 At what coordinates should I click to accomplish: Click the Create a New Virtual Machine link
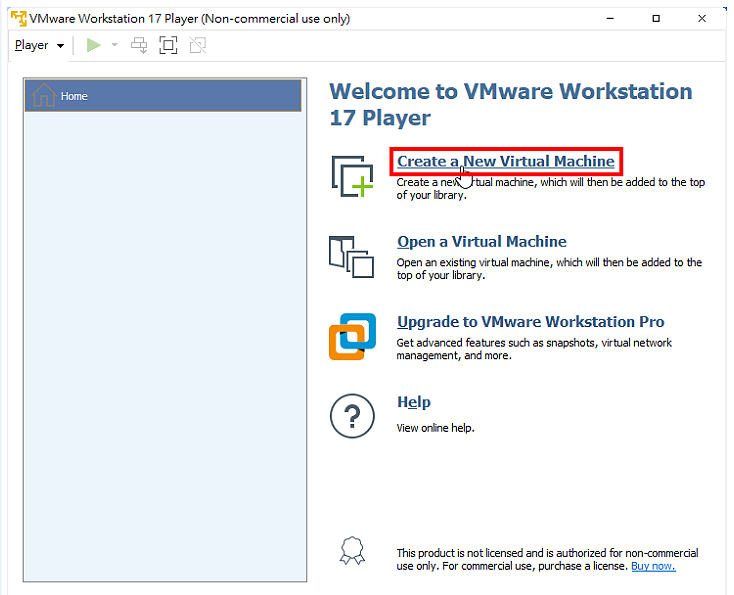coord(506,162)
